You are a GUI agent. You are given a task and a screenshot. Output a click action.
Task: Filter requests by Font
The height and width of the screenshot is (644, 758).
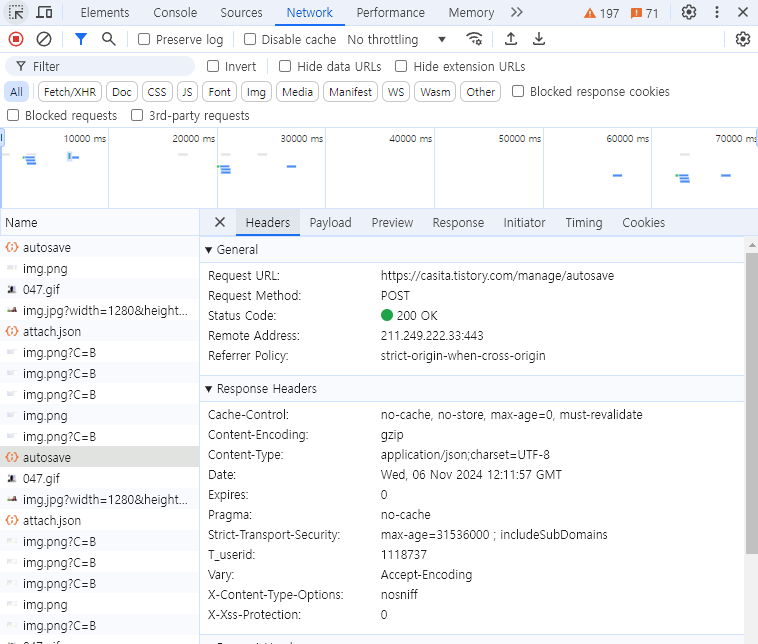pyautogui.click(x=219, y=92)
